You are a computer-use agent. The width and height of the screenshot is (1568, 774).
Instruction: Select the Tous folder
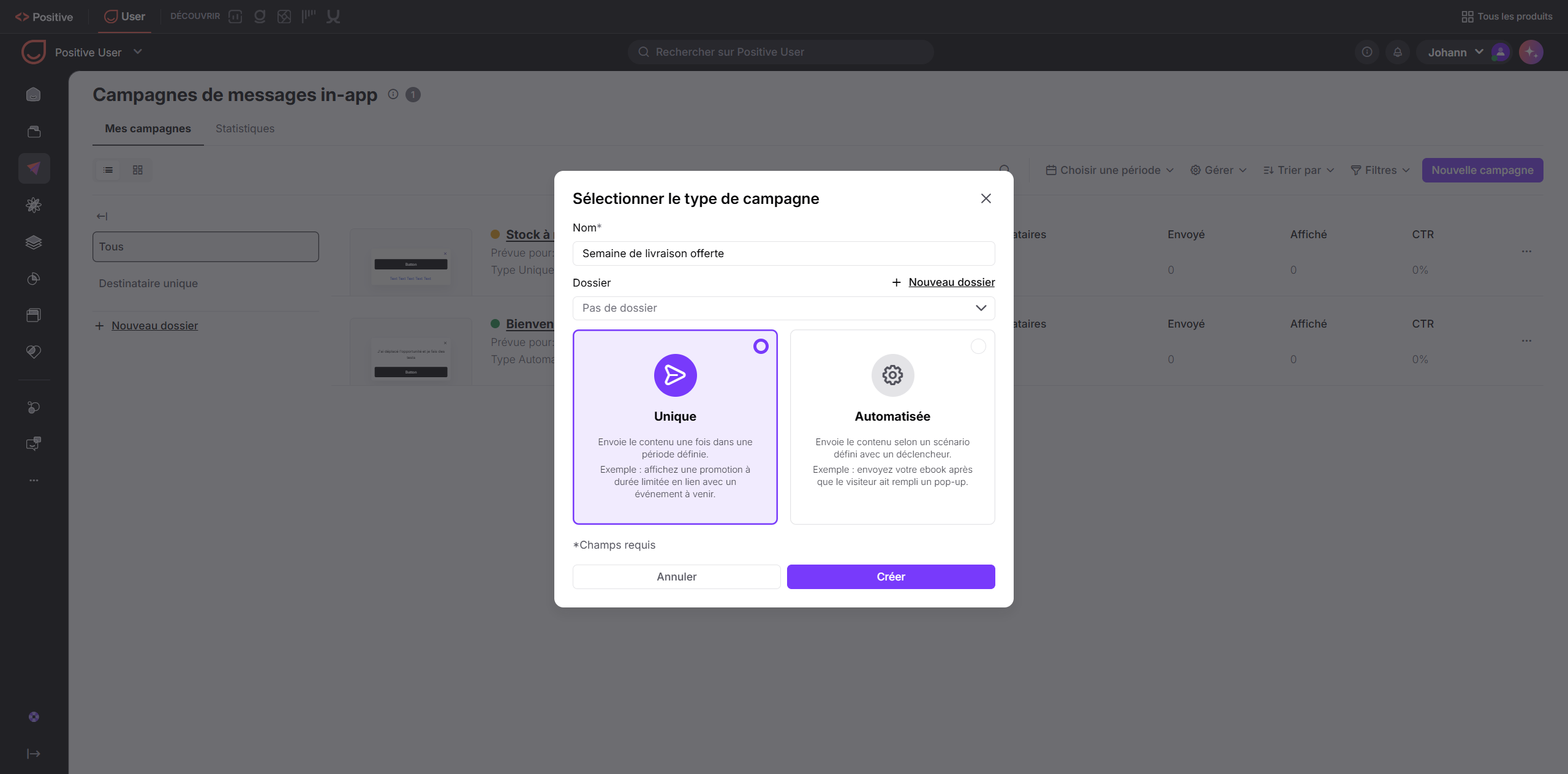[205, 247]
